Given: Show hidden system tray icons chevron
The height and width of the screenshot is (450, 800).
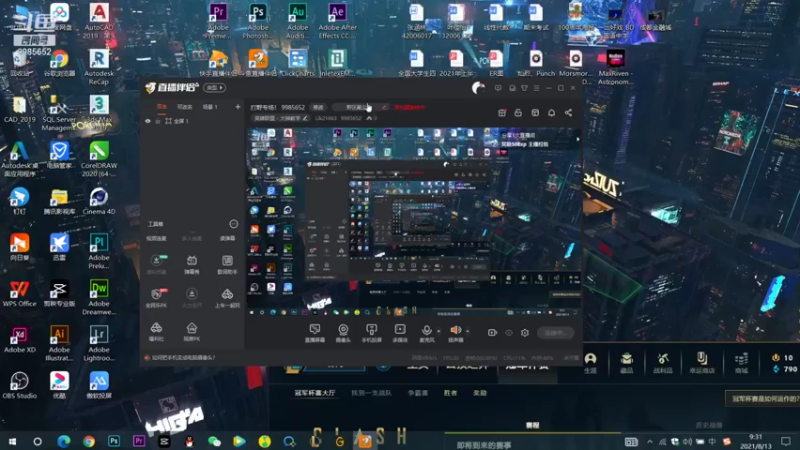Looking at the screenshot, I should (x=649, y=441).
